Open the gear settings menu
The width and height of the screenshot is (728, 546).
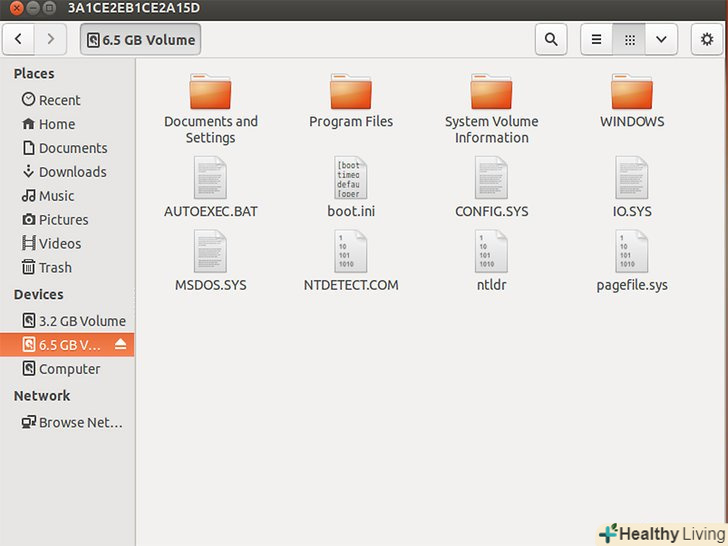[x=707, y=39]
